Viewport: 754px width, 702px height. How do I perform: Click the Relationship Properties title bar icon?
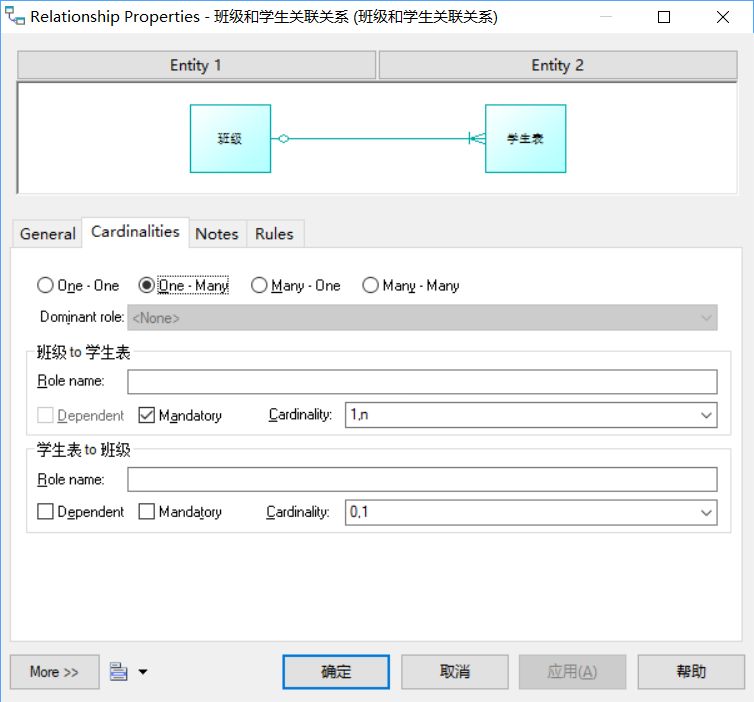pyautogui.click(x=14, y=16)
